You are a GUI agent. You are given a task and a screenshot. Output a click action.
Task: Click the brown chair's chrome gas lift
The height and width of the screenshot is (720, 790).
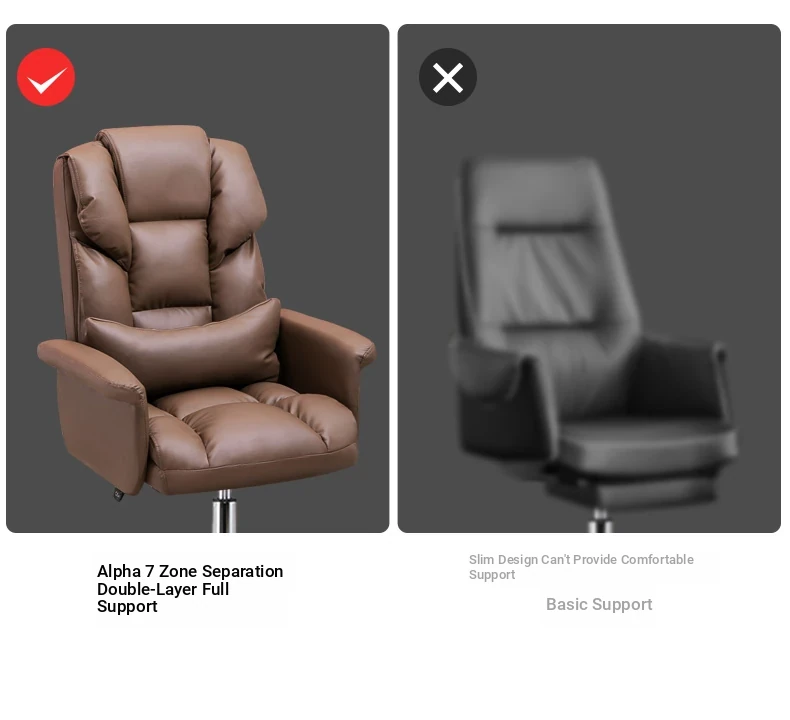pyautogui.click(x=224, y=511)
